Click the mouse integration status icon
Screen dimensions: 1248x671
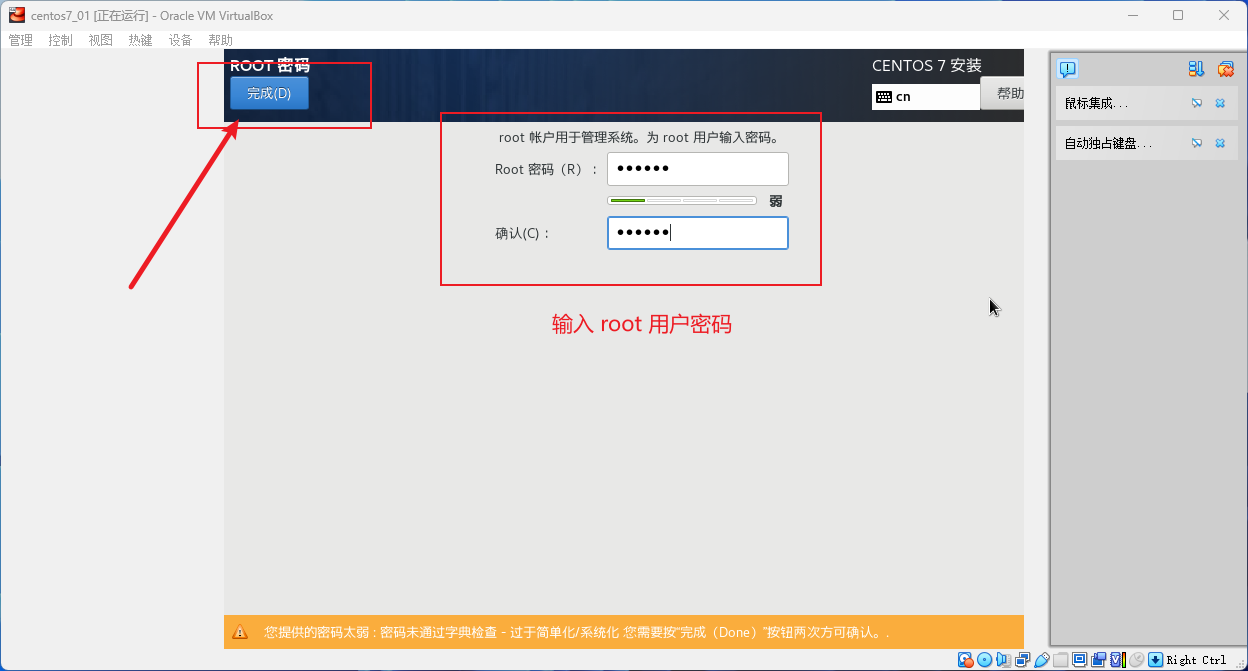(1137, 660)
